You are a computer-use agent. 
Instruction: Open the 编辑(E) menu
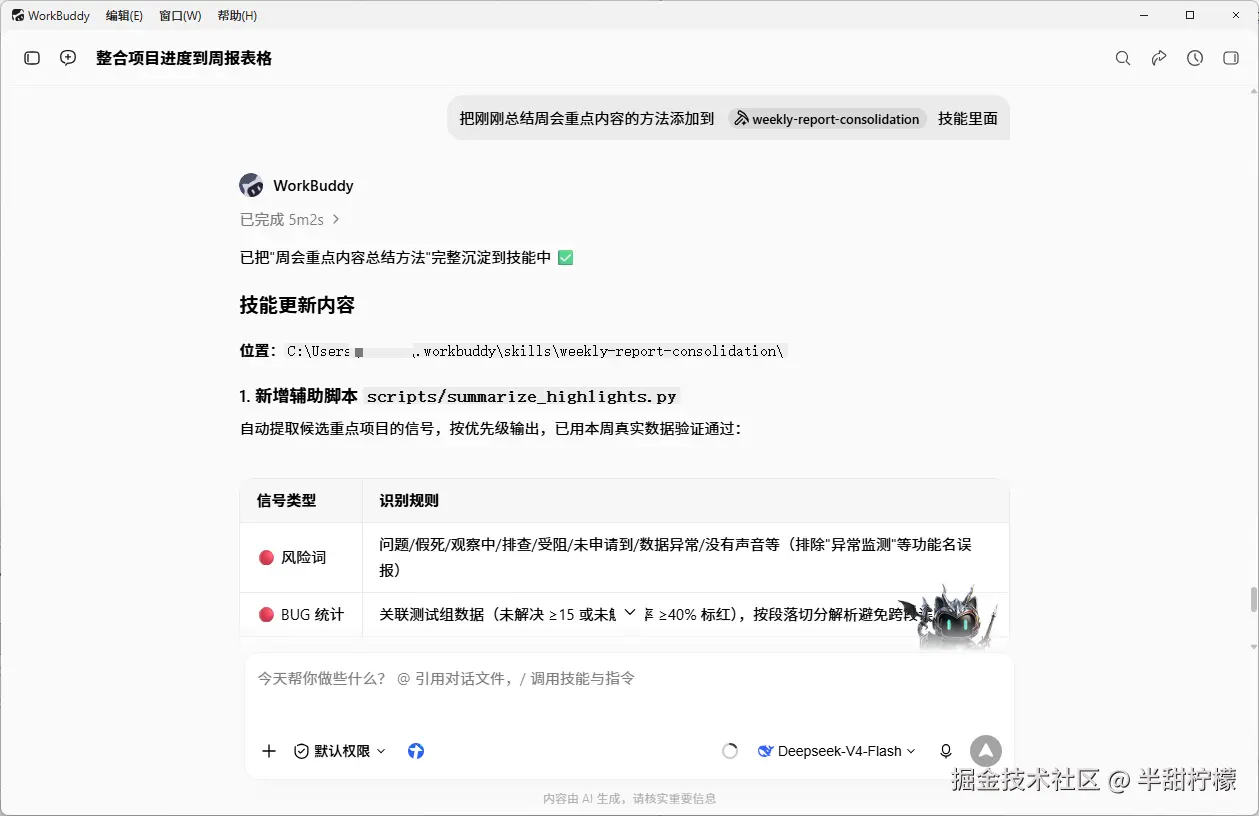tap(124, 15)
